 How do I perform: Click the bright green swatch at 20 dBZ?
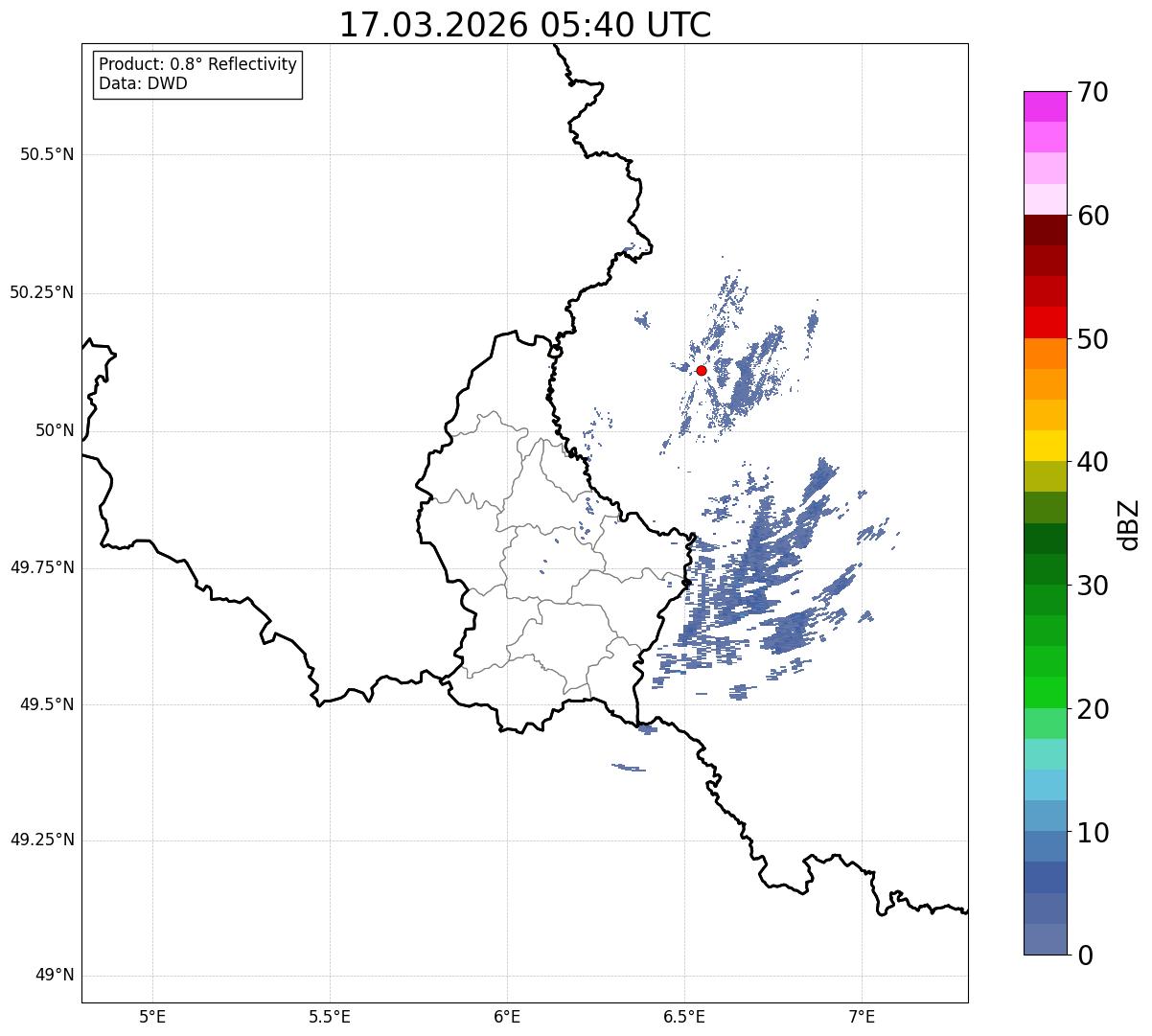1045,693
